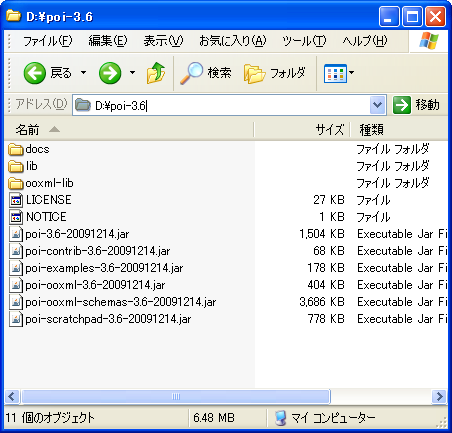Select the ooxml-lib folder icon
The image size is (452, 433).
15,183
